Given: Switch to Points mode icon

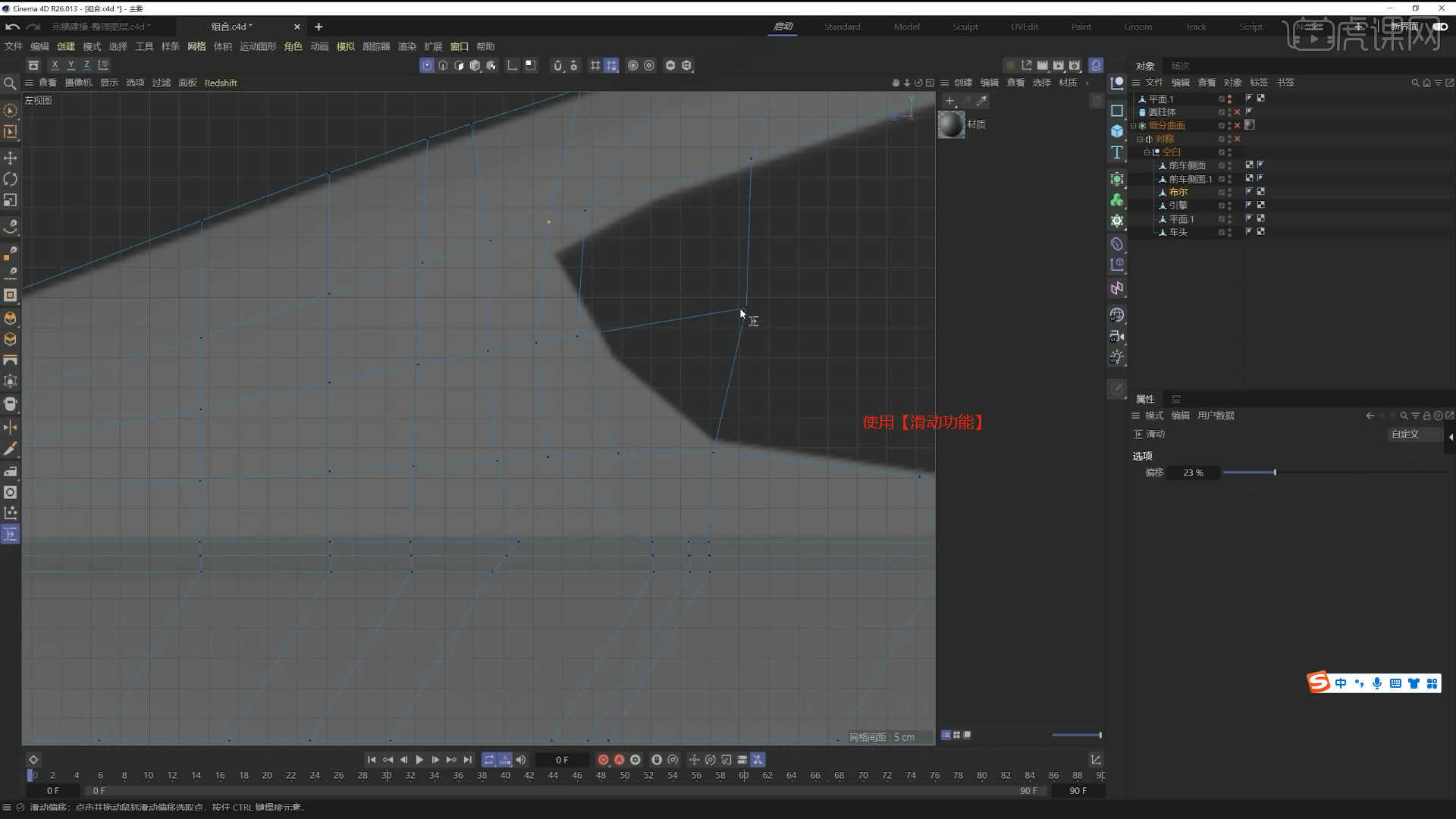Looking at the screenshot, I should [427, 65].
